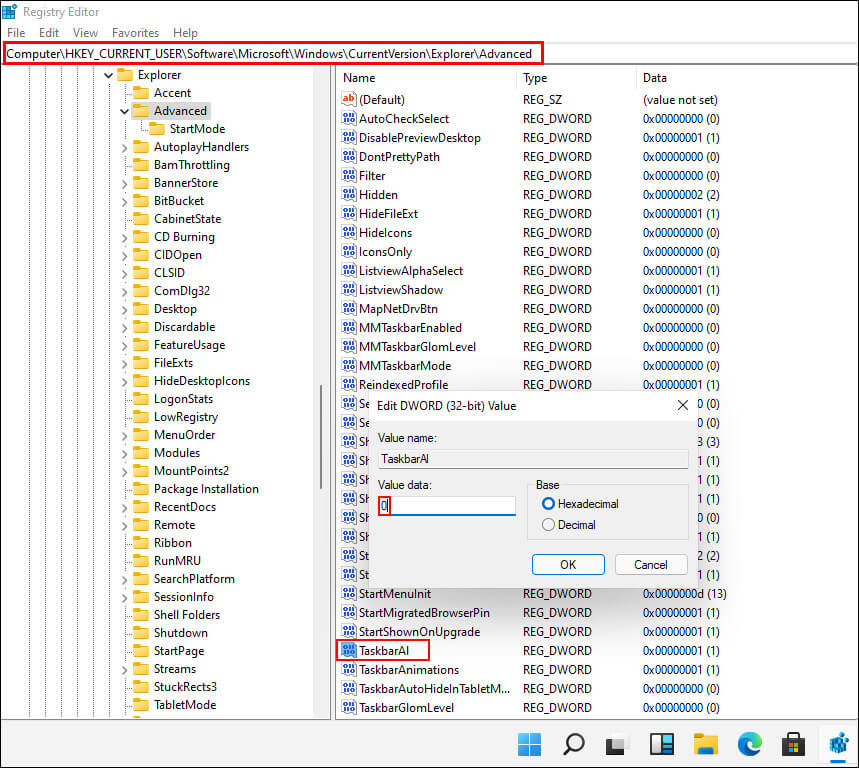This screenshot has height=768, width=859.
Task: Select the TaskbarAutoHideInTabletM... value name
Action: (x=434, y=689)
